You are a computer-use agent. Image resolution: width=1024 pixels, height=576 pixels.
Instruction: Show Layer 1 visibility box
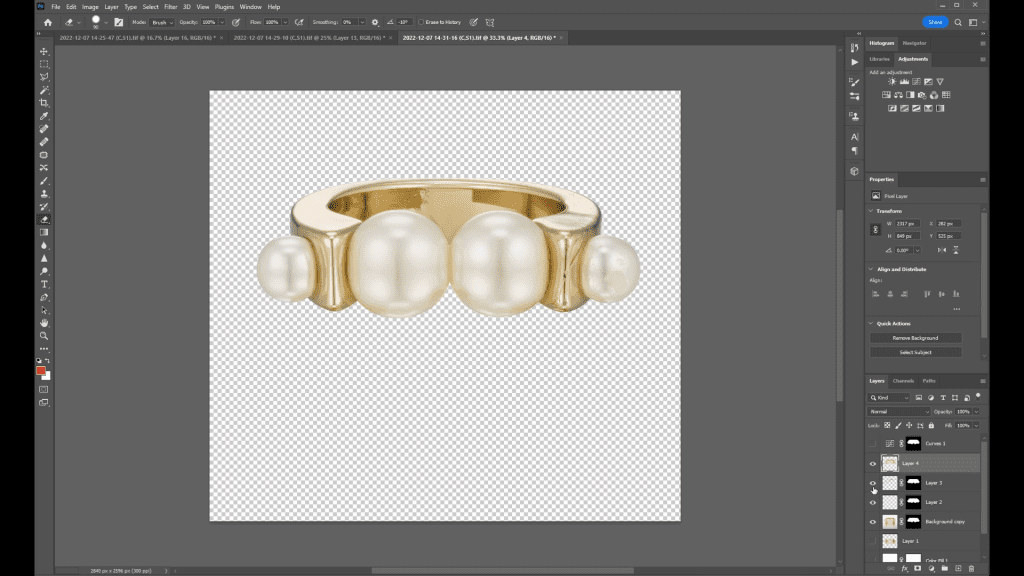pos(872,541)
